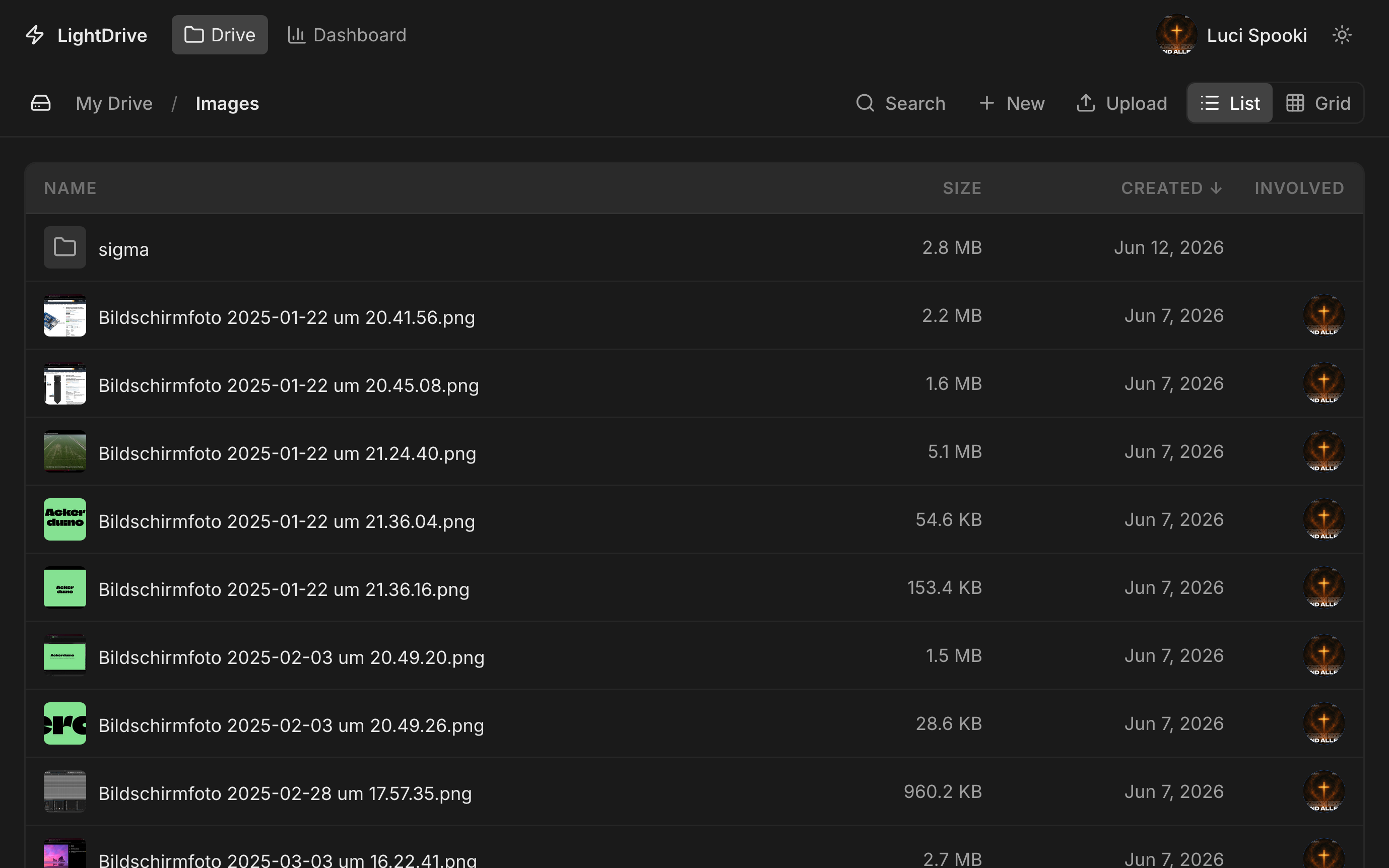Click the 54.6 KB size value

point(948,519)
